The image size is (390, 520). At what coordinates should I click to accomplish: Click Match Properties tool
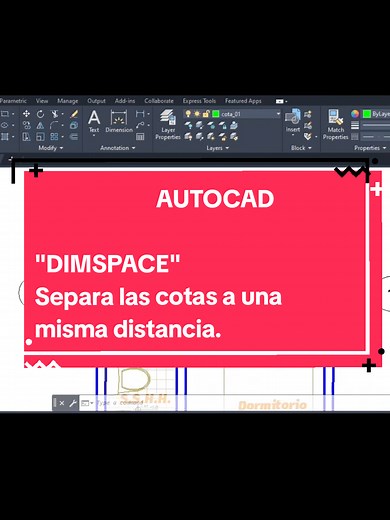click(335, 125)
